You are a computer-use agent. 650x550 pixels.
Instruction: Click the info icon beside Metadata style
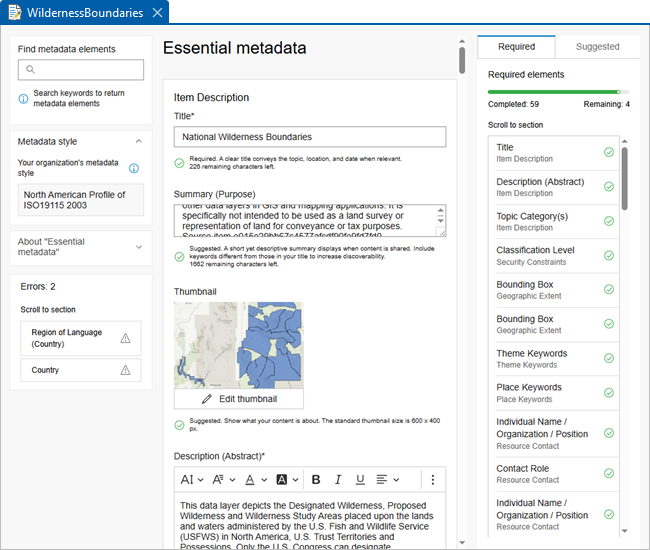tap(134, 168)
